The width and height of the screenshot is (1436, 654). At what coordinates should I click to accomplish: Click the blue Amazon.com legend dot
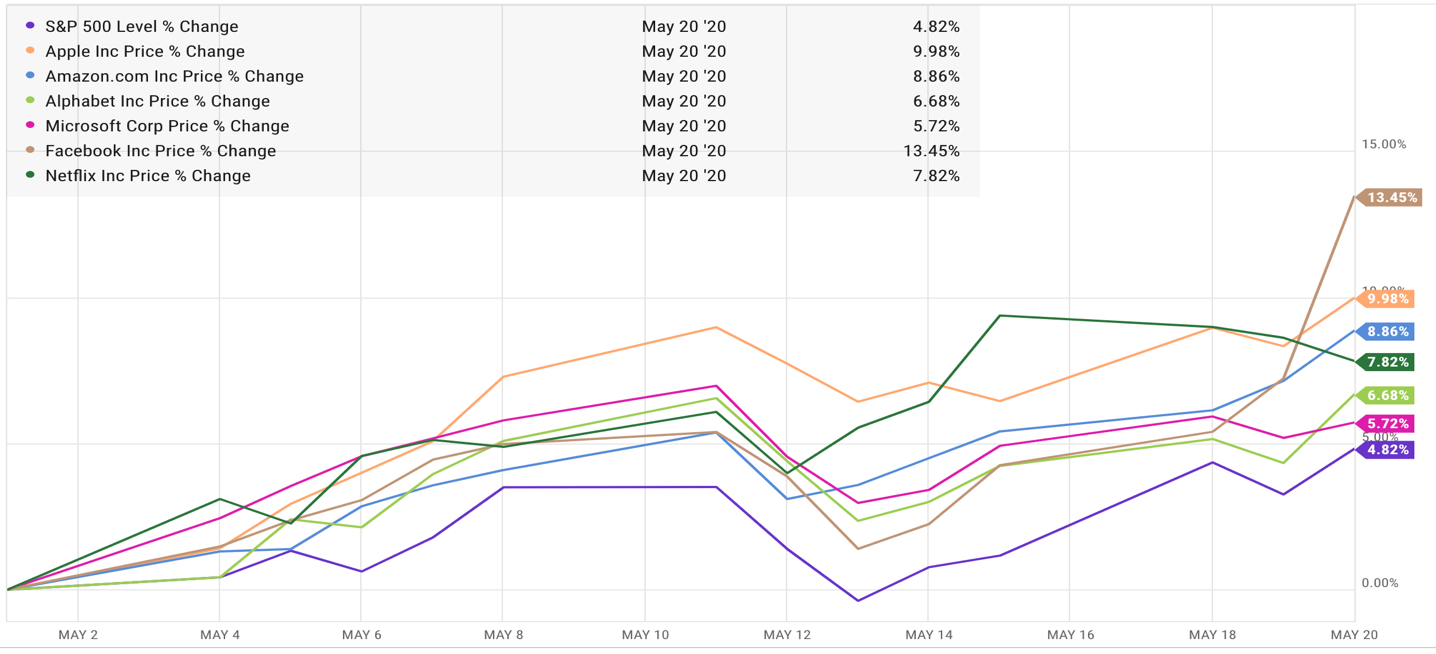pyautogui.click(x=31, y=76)
